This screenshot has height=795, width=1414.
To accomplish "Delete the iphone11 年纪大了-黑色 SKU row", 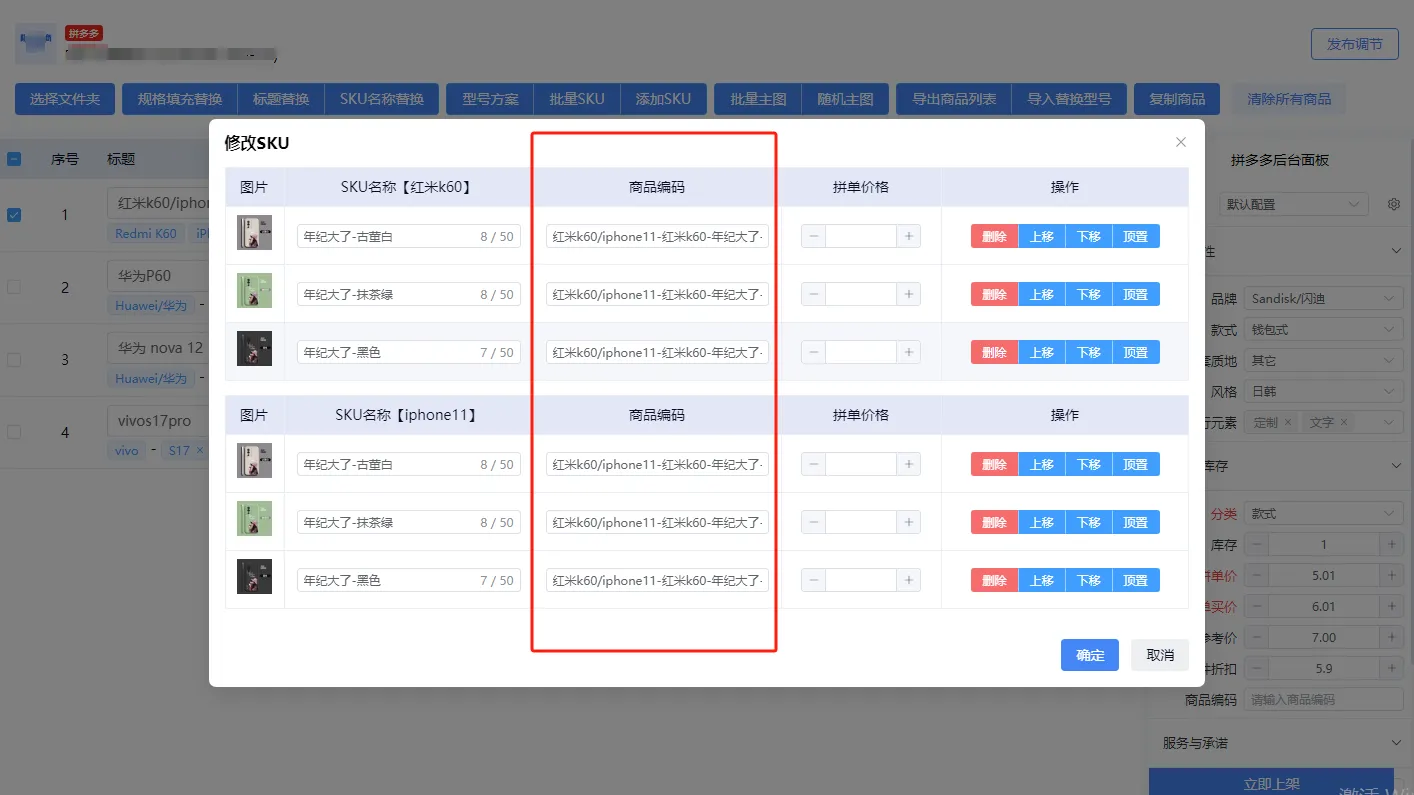I will 994,580.
